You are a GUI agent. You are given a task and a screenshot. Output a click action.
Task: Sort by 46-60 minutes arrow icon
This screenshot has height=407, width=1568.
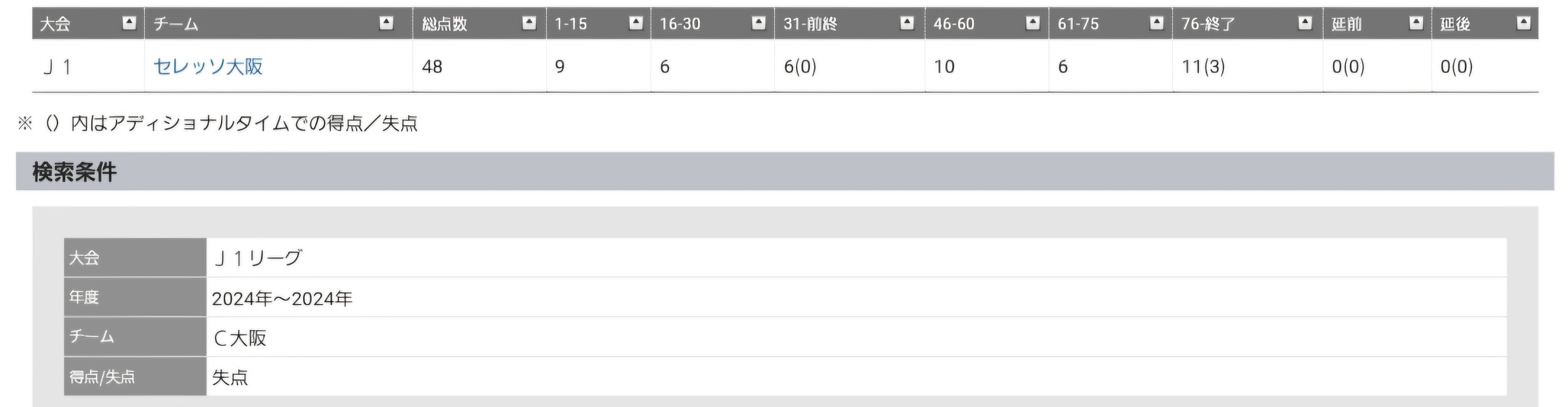pyautogui.click(x=1033, y=23)
